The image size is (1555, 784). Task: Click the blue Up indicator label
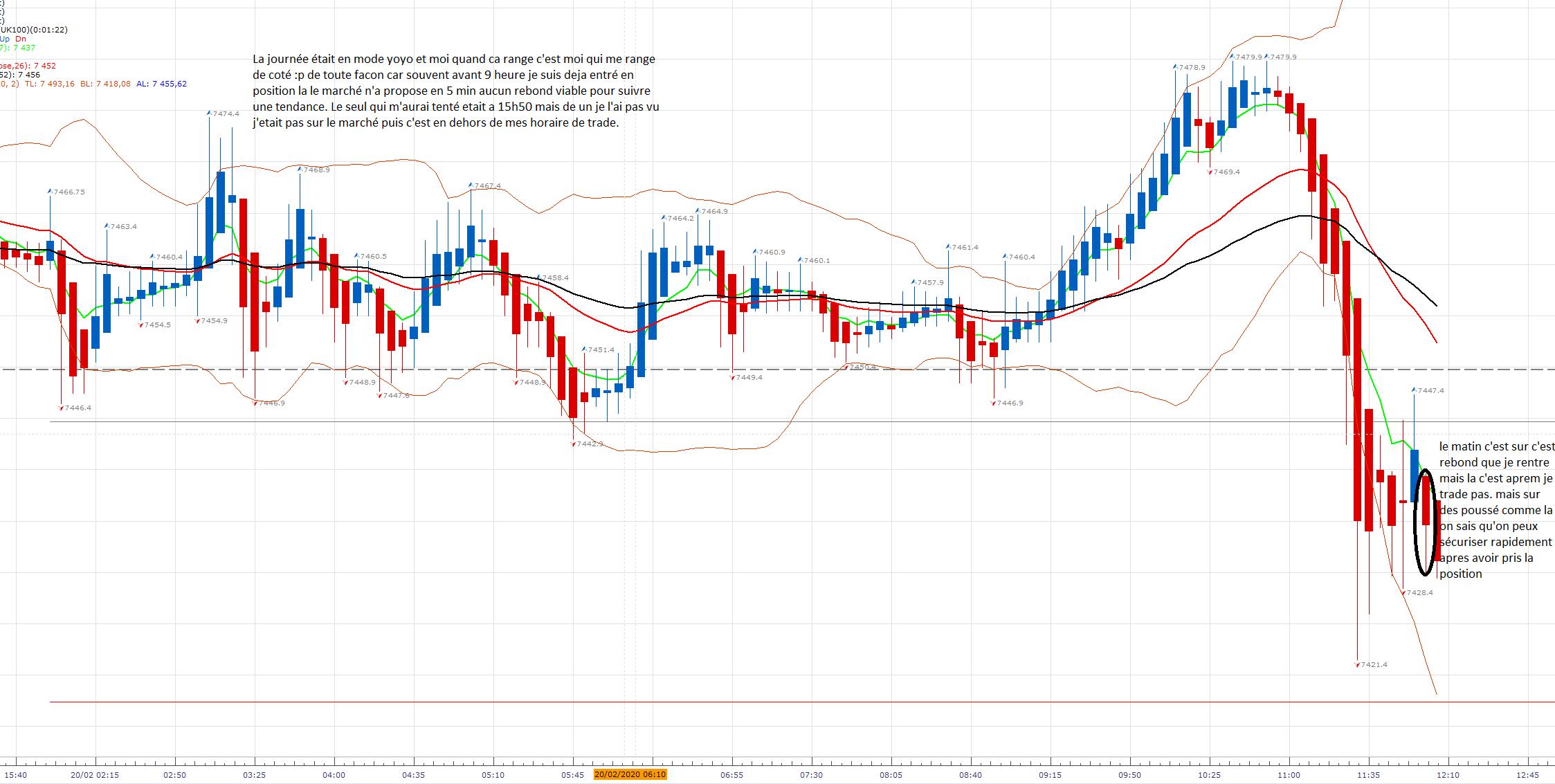click(5, 39)
